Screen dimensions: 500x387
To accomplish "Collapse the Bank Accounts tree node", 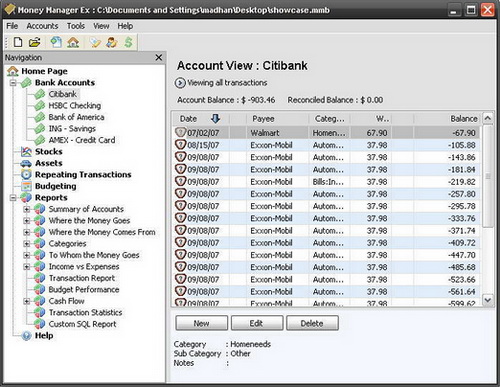I will point(13,83).
